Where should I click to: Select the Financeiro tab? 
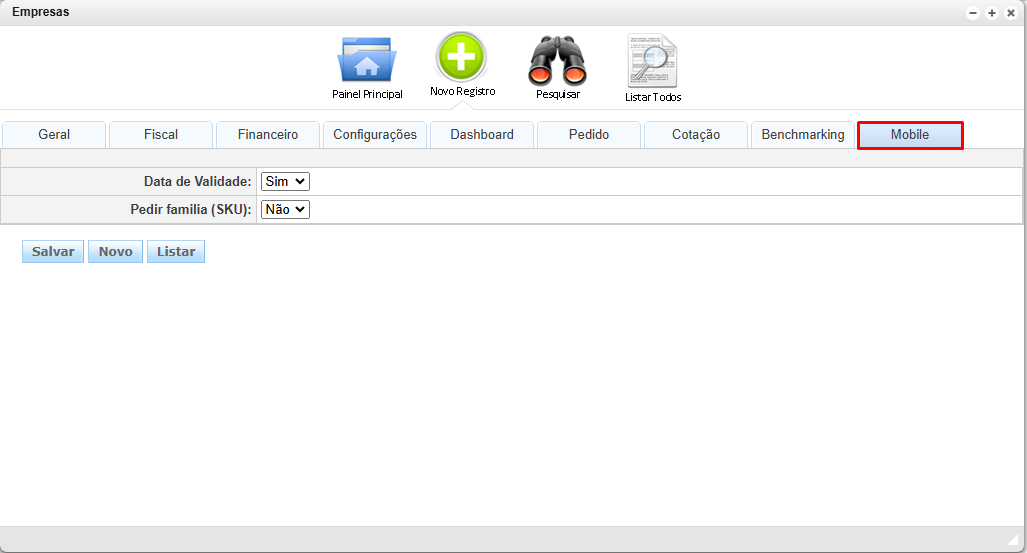pos(268,135)
